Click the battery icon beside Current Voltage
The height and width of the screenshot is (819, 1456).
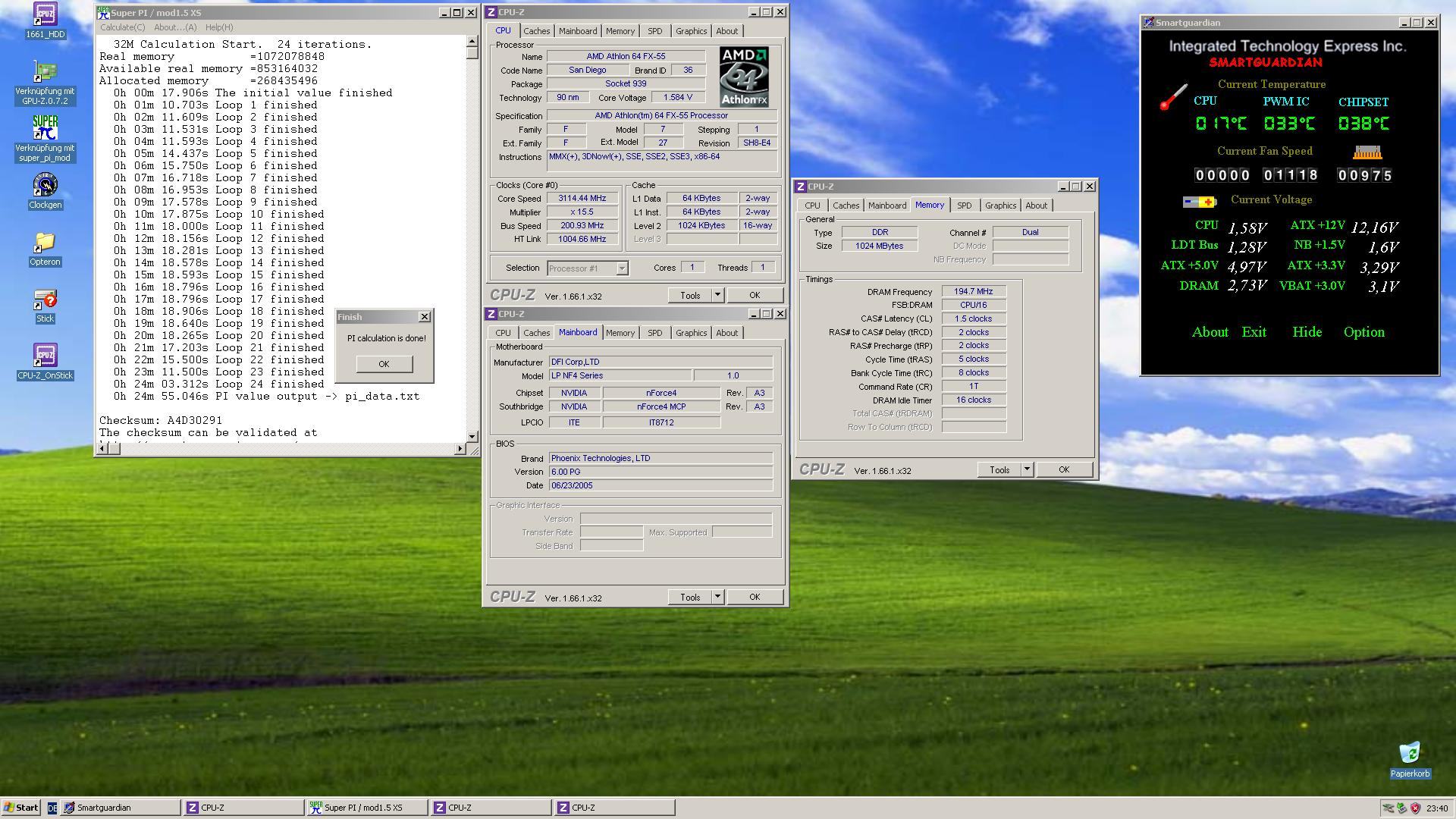[1200, 202]
